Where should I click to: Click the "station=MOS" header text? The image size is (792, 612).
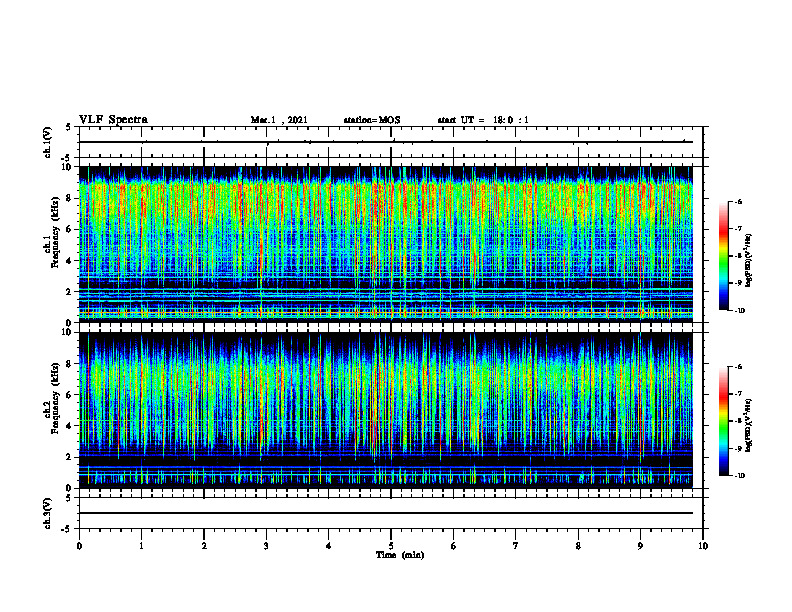372,120
